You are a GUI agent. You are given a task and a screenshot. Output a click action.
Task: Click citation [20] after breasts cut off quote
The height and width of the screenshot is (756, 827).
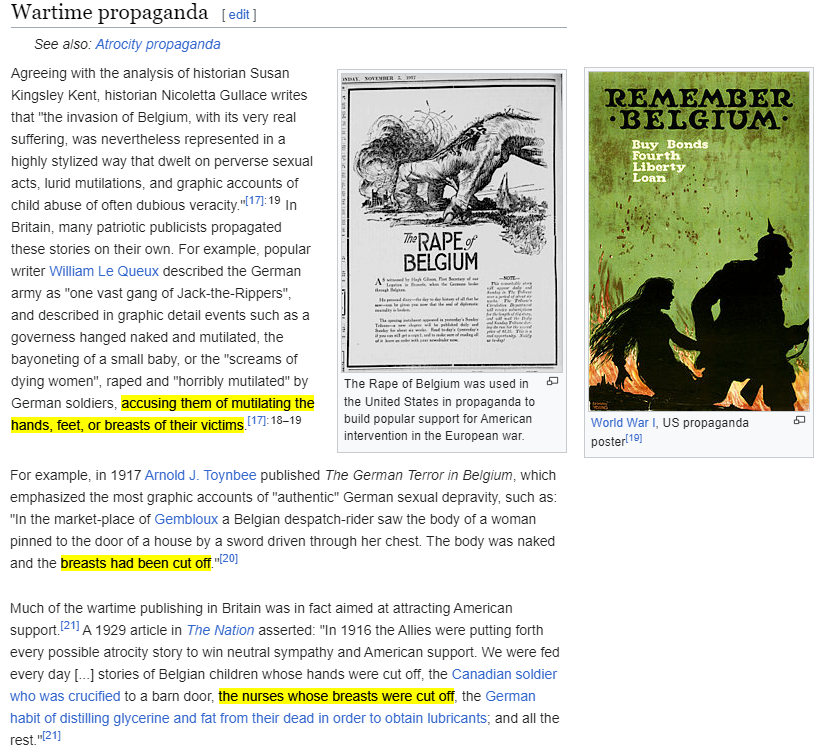point(228,558)
